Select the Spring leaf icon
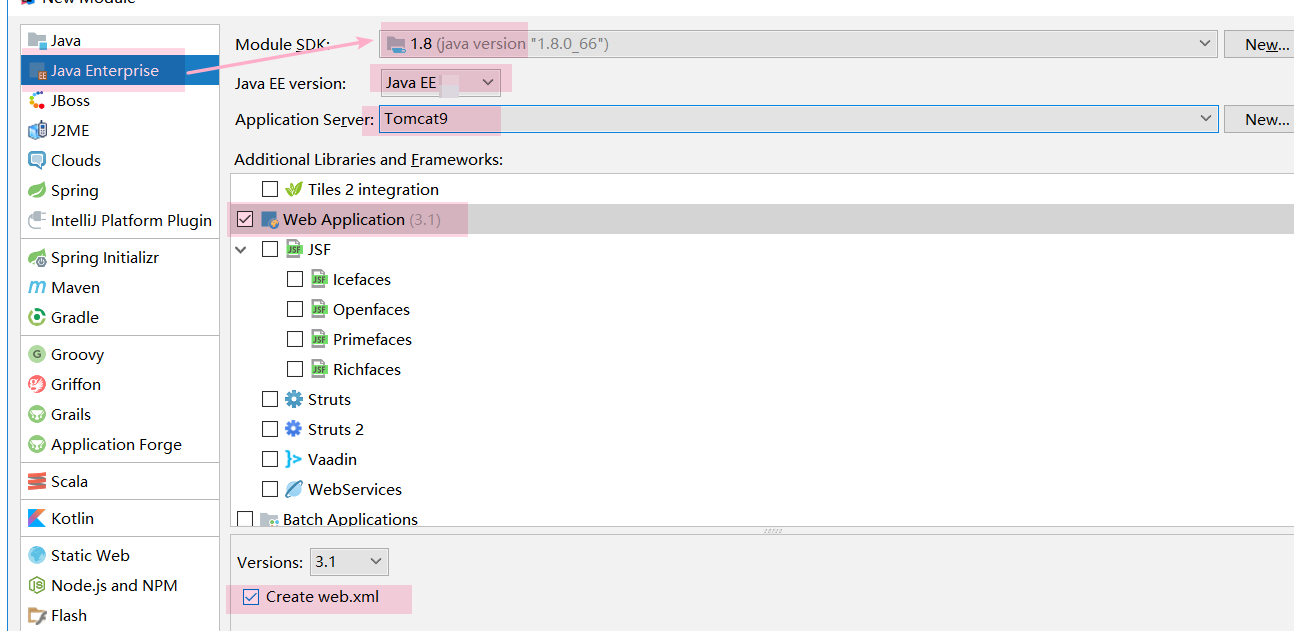The width and height of the screenshot is (1294, 631). coord(37,190)
